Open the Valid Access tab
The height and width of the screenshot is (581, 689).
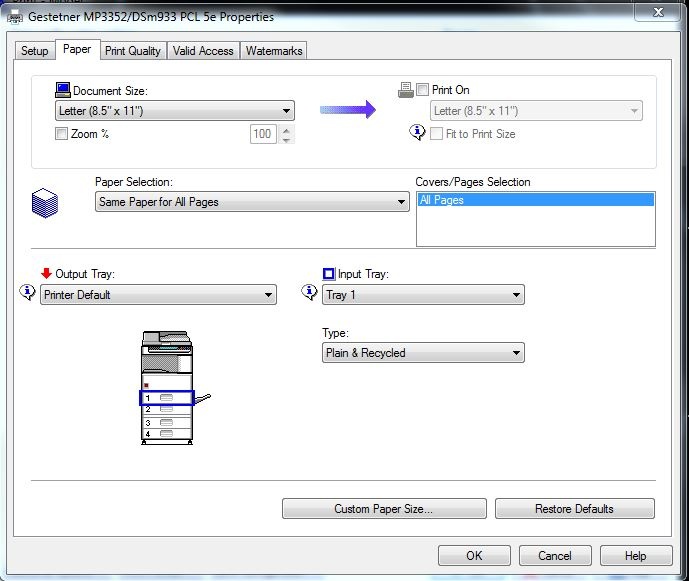tap(203, 51)
